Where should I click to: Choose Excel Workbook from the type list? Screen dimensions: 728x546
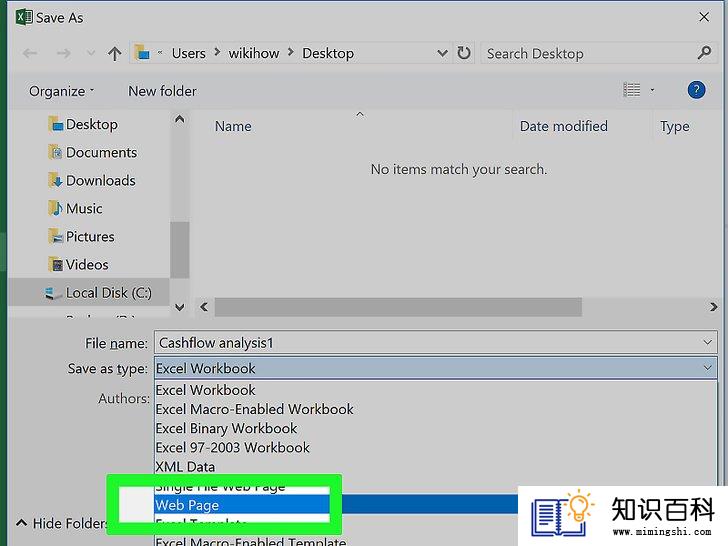point(436,390)
